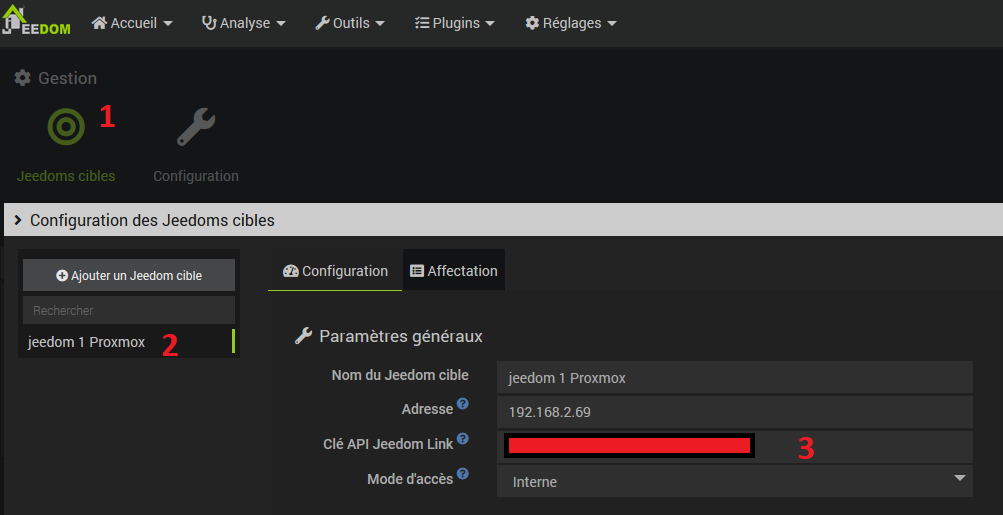Click the Adresse input field
This screenshot has height=515, width=1003.
[735, 412]
